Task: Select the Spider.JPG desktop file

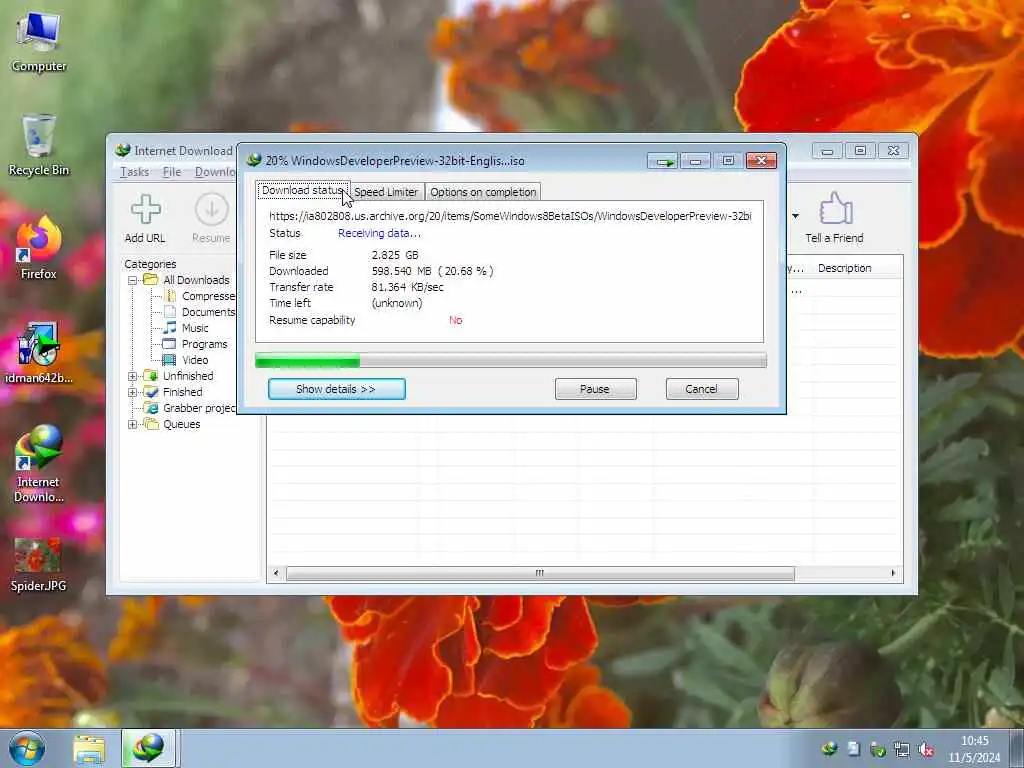Action: click(x=39, y=566)
